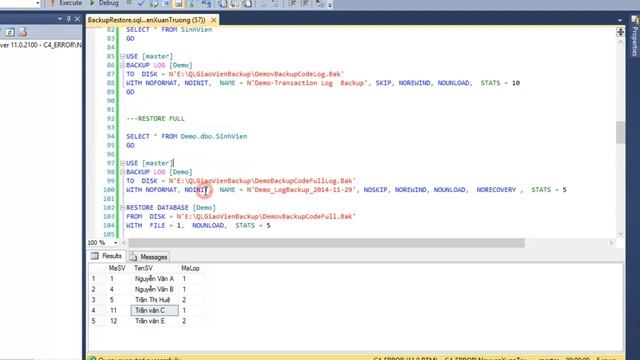Click the Parse checkmark icon

[141, 3]
